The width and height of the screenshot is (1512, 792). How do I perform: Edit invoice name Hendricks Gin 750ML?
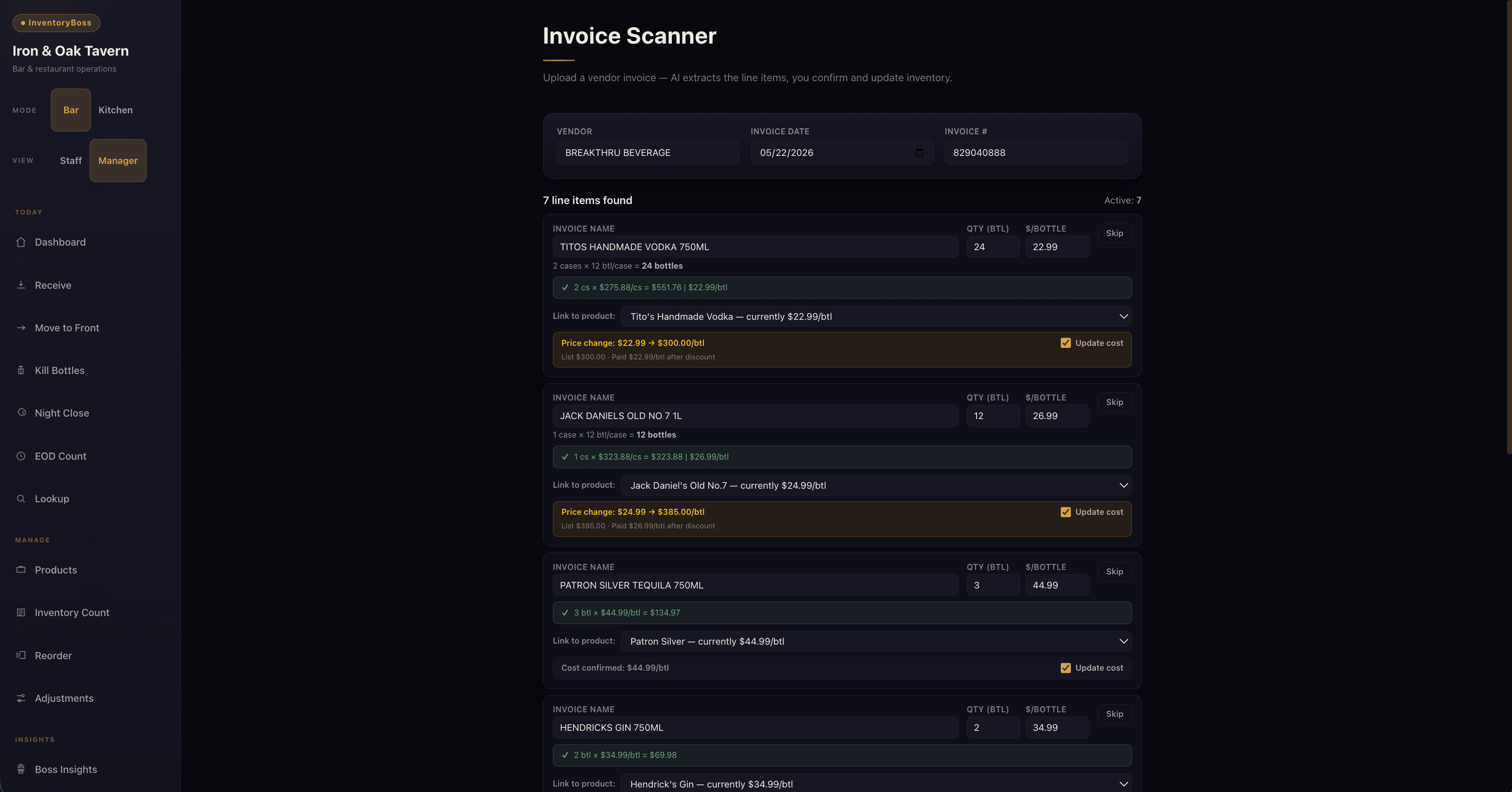tap(755, 727)
